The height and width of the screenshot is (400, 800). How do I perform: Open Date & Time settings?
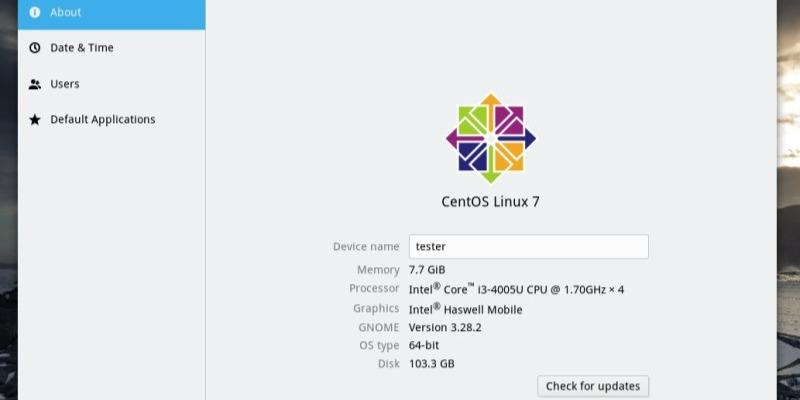click(82, 48)
